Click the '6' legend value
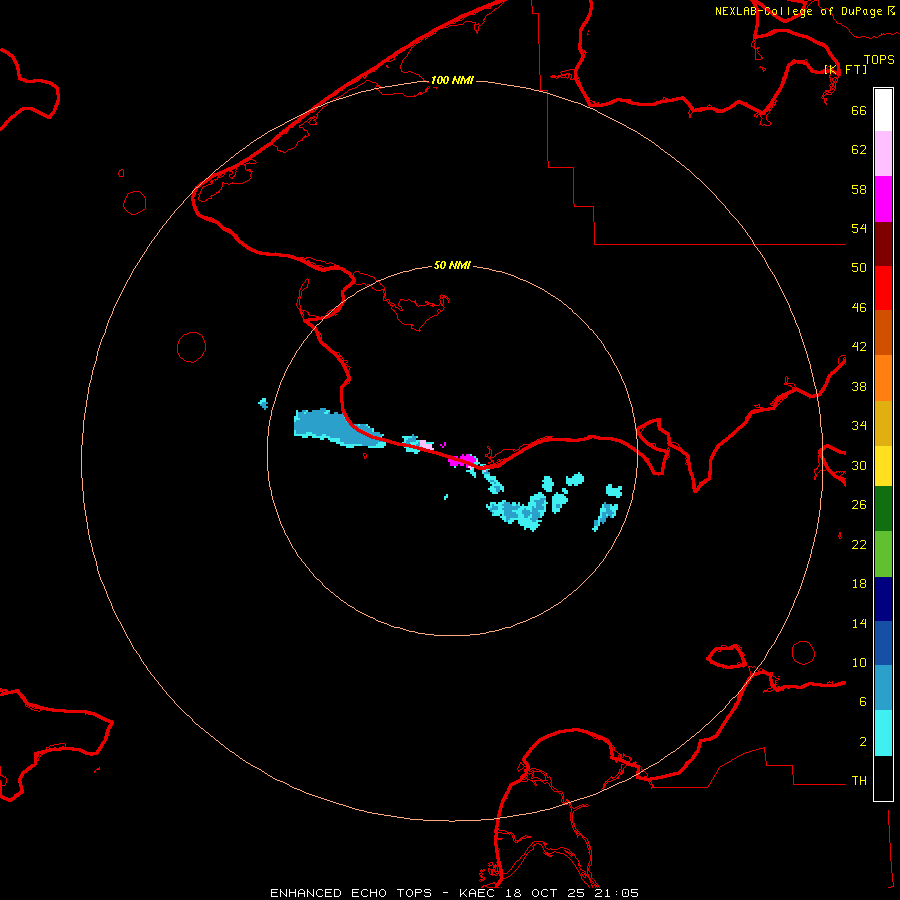 point(863,701)
